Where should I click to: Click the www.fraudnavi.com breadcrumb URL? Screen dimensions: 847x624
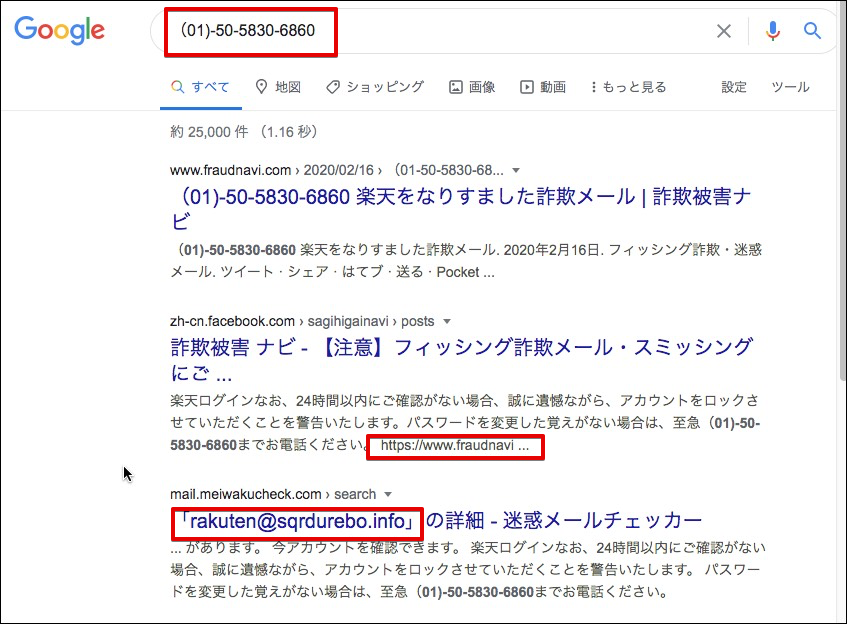[x=229, y=170]
